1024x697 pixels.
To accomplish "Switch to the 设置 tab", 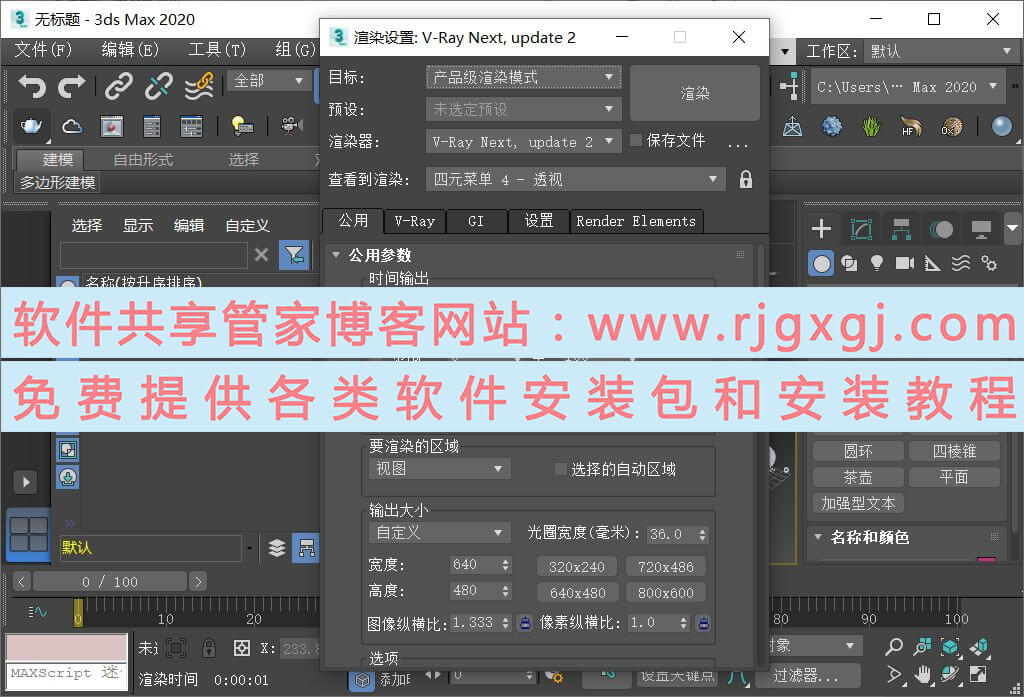I will pyautogui.click(x=539, y=221).
